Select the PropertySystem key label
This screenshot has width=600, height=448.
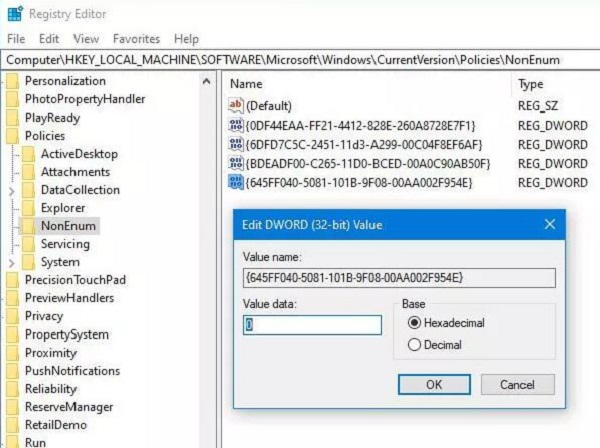(x=67, y=334)
